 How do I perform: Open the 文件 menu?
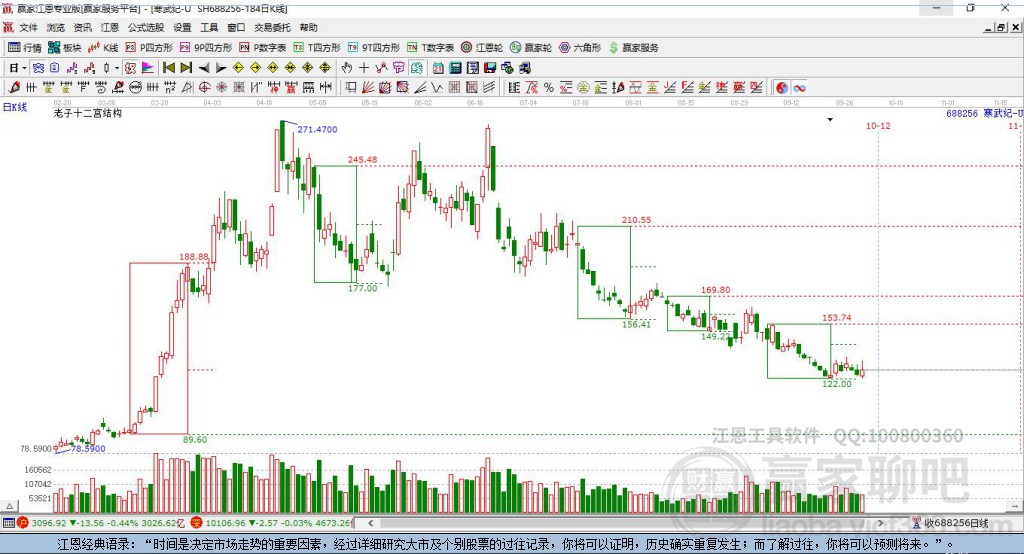click(x=29, y=27)
